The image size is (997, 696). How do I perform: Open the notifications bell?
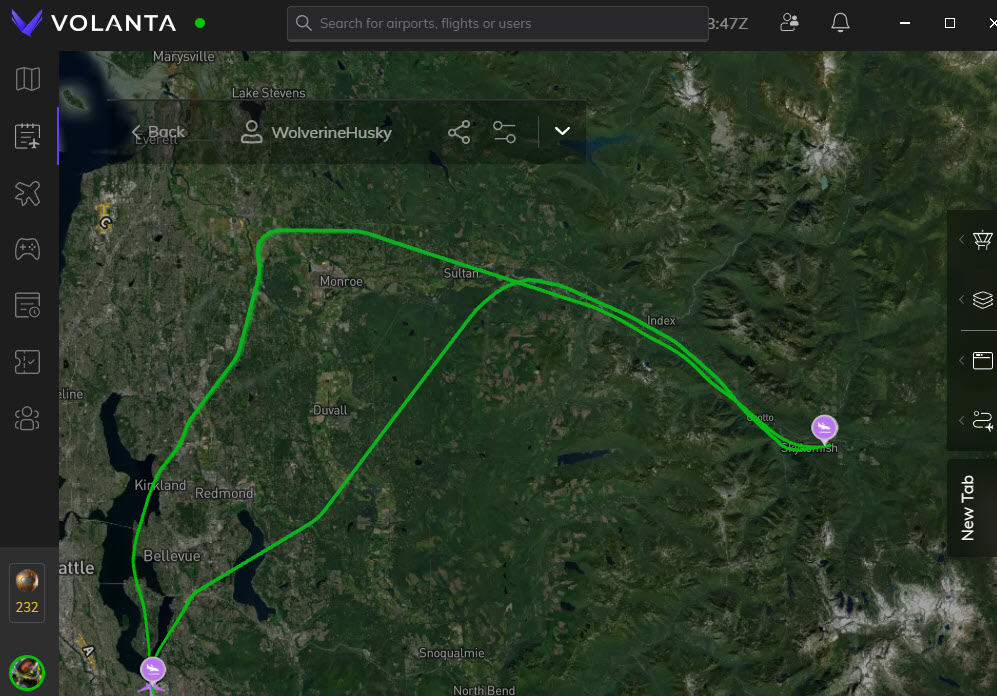[x=840, y=23]
